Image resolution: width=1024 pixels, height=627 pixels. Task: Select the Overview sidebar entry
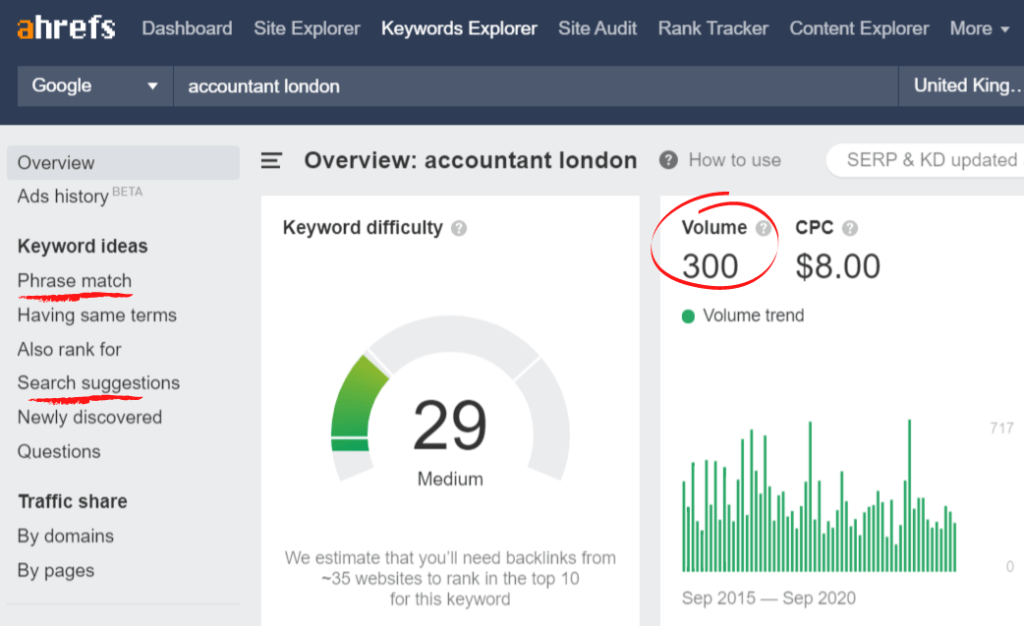click(57, 162)
